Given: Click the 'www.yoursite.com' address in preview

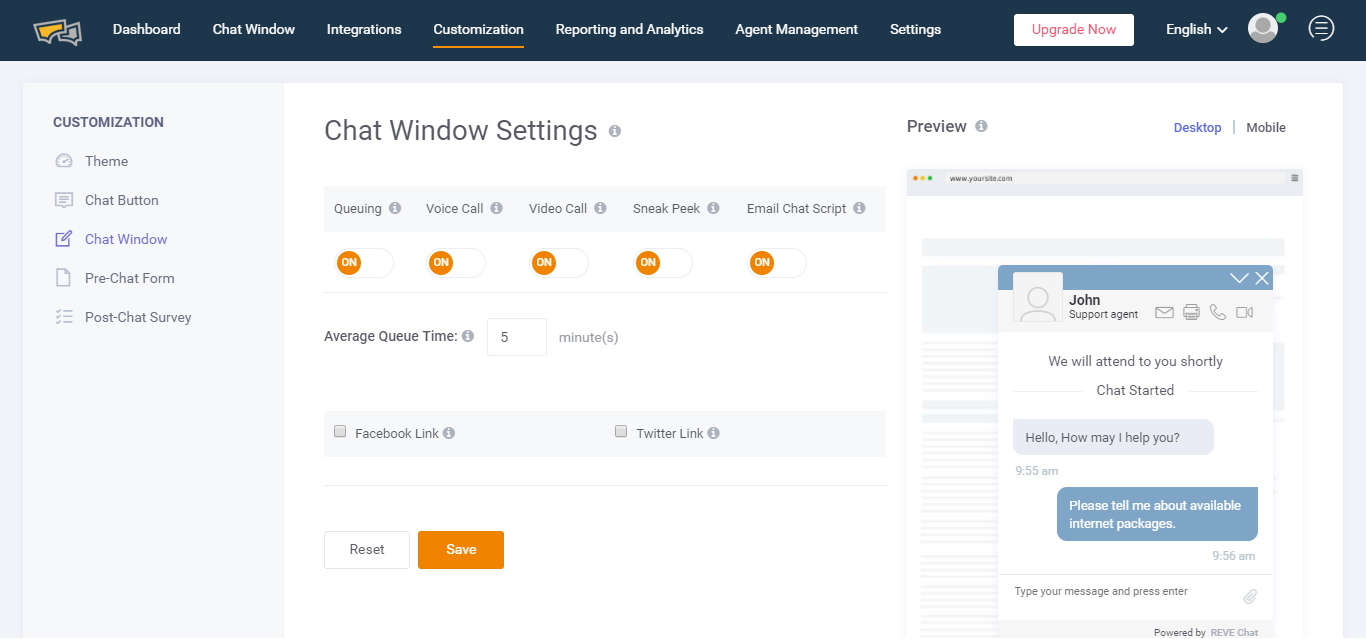Looking at the screenshot, I should [x=981, y=178].
